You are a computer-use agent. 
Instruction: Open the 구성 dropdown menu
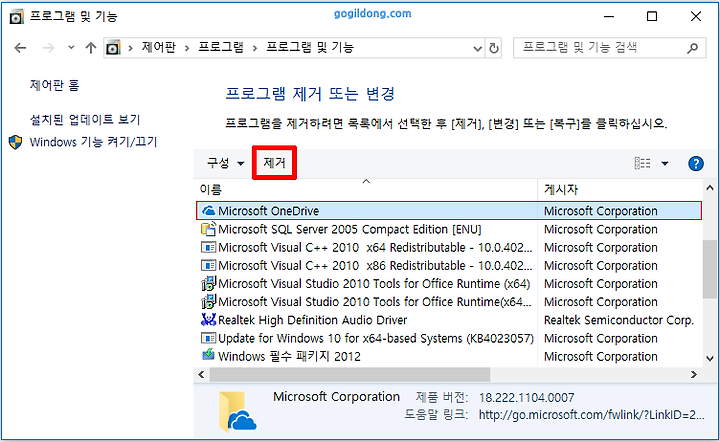click(225, 163)
